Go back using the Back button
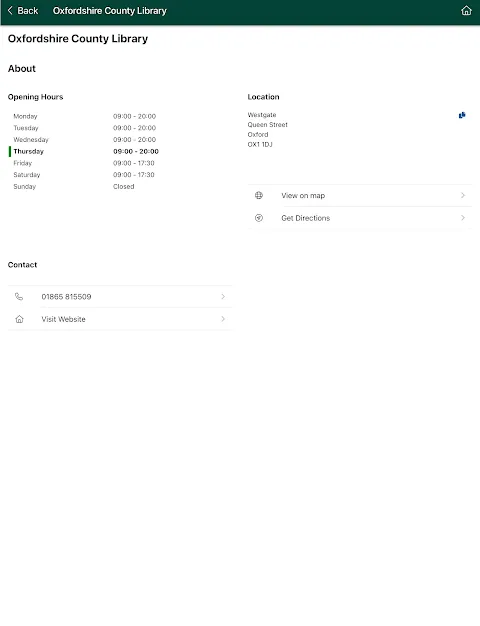This screenshot has width=480, height=626. [x=23, y=11]
